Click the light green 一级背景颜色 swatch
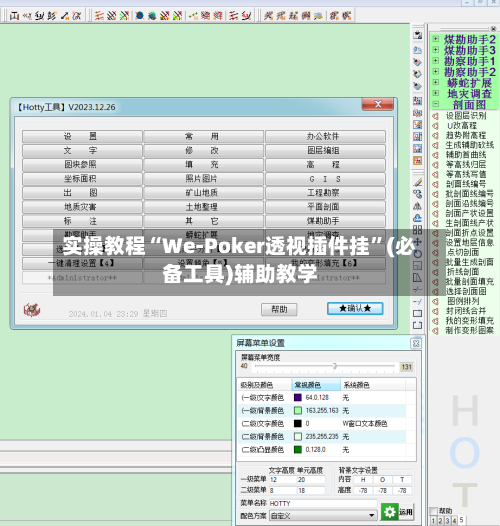Viewport: 500px width, 526px height. coord(298,411)
